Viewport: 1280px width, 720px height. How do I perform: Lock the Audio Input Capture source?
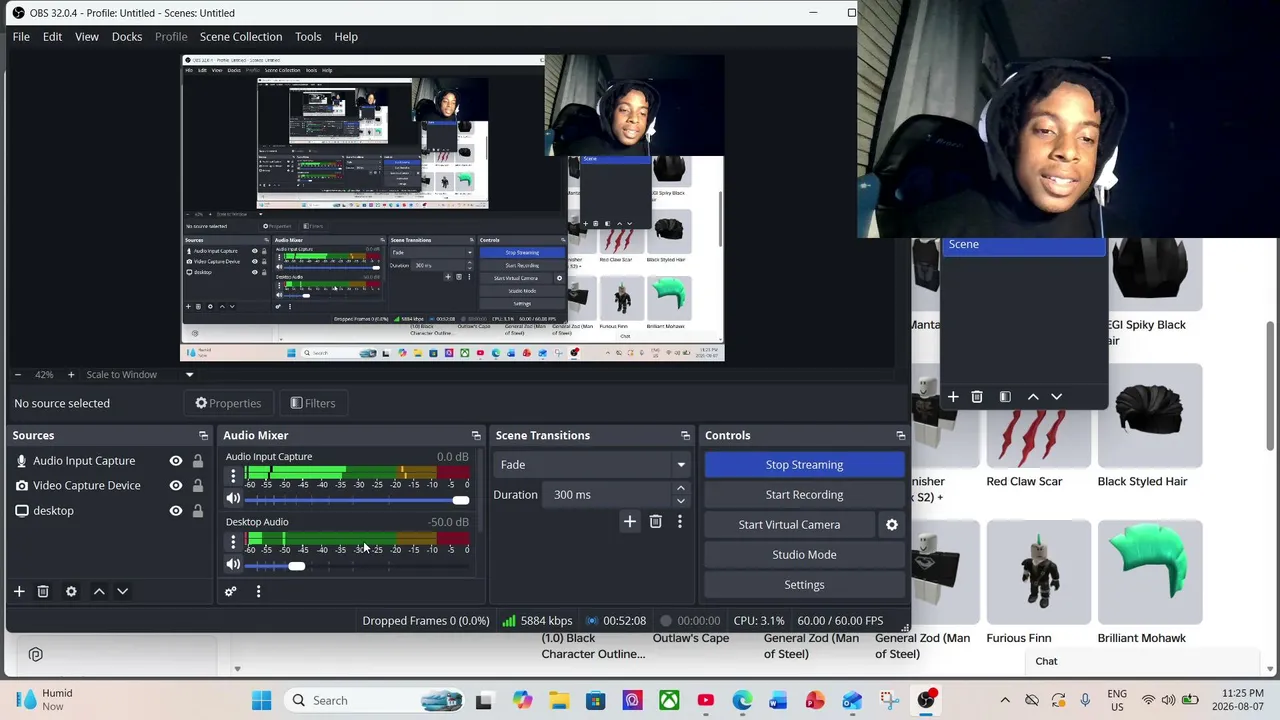coord(198,461)
